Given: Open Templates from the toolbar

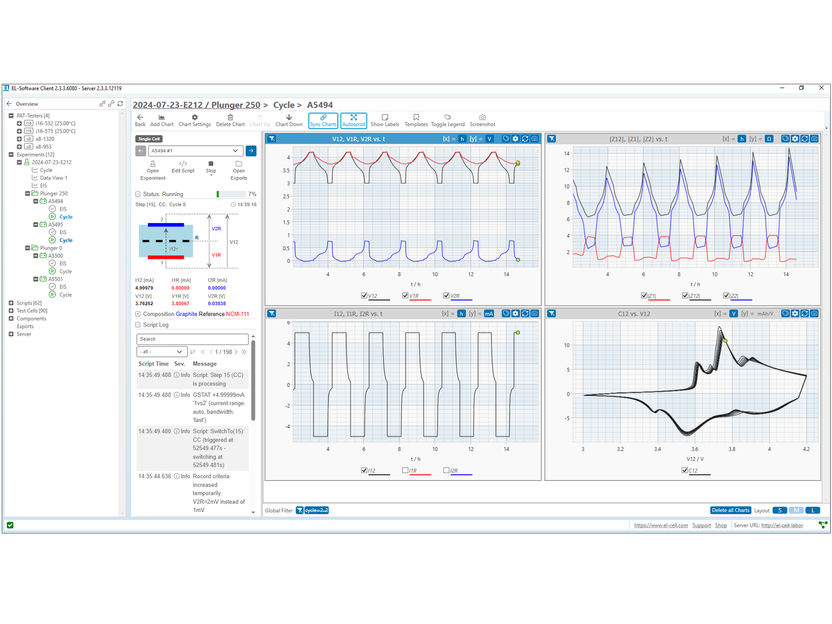Looking at the screenshot, I should click(x=416, y=120).
